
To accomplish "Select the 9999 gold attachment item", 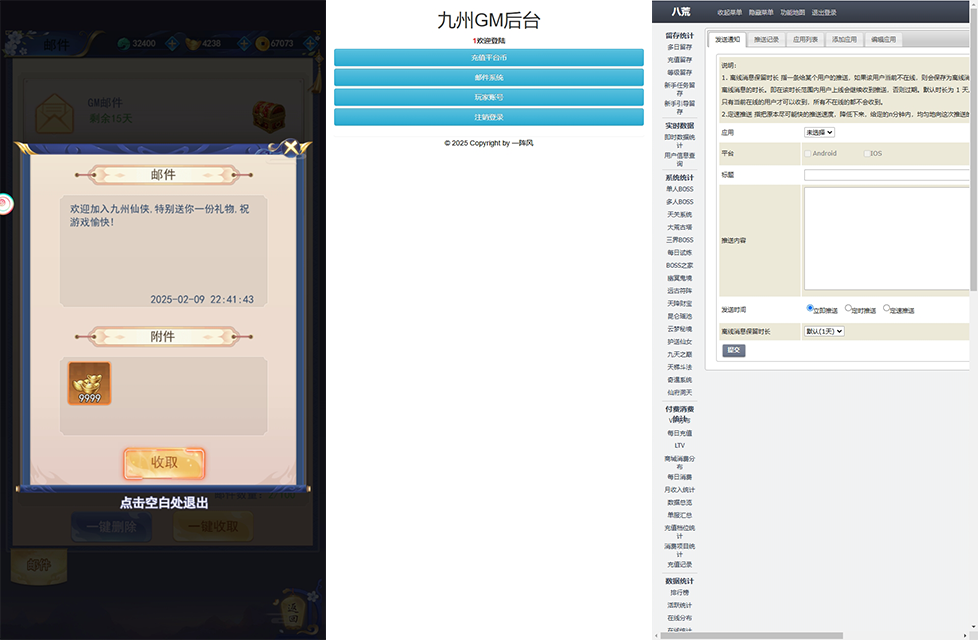I will pyautogui.click(x=90, y=385).
